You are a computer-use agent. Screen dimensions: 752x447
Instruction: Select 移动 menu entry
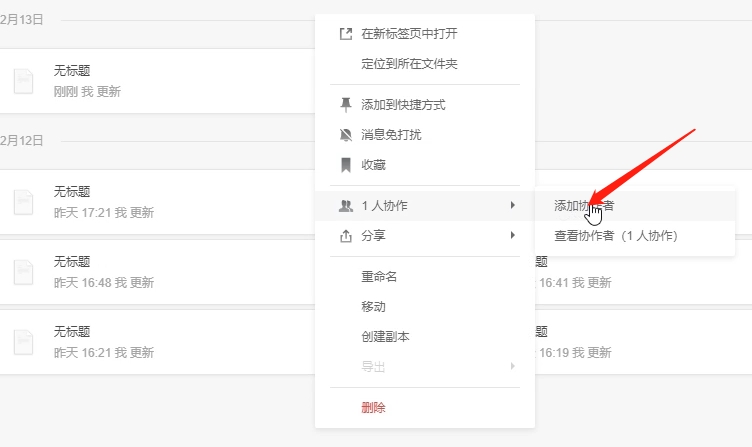coord(373,306)
